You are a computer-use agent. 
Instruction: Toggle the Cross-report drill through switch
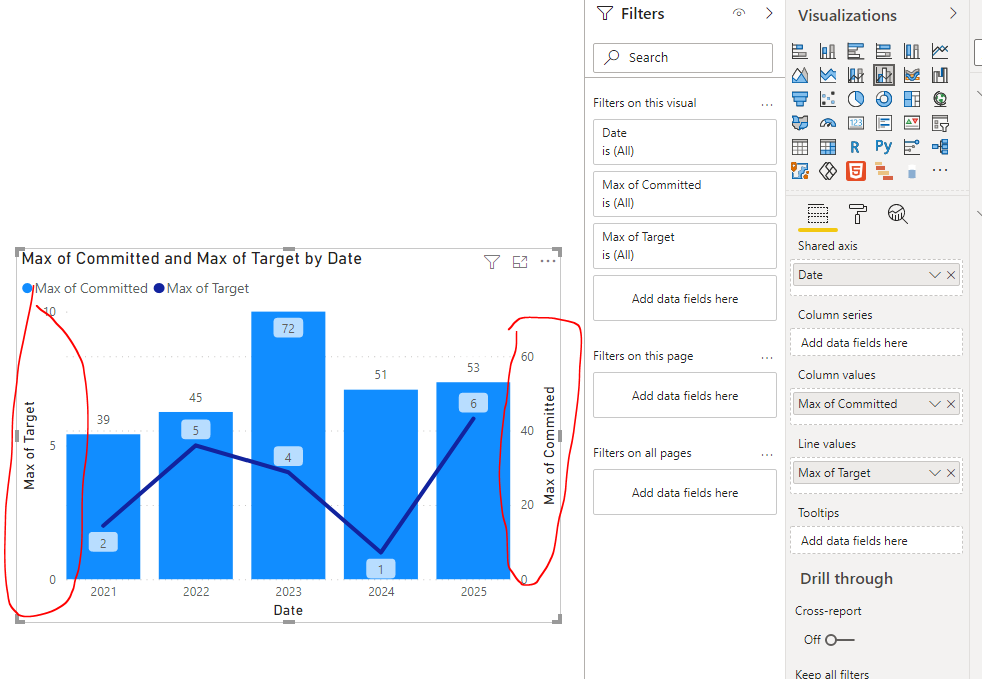click(839, 640)
